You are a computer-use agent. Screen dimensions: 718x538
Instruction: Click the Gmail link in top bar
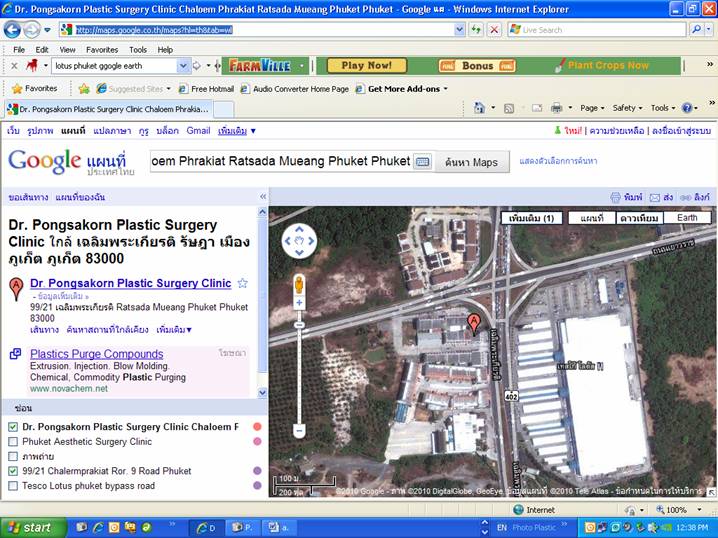[x=198, y=131]
